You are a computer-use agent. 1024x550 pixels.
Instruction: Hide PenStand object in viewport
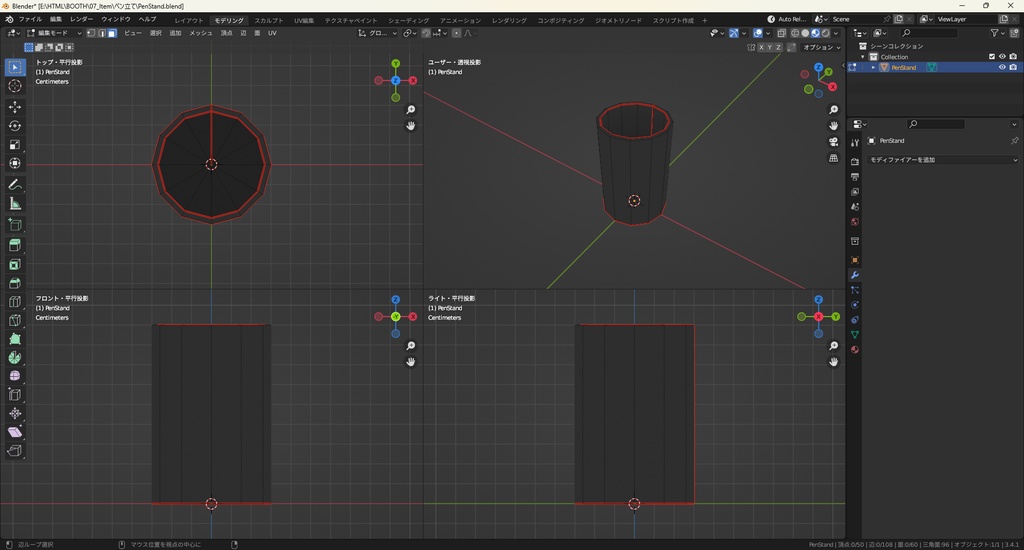tap(1002, 68)
